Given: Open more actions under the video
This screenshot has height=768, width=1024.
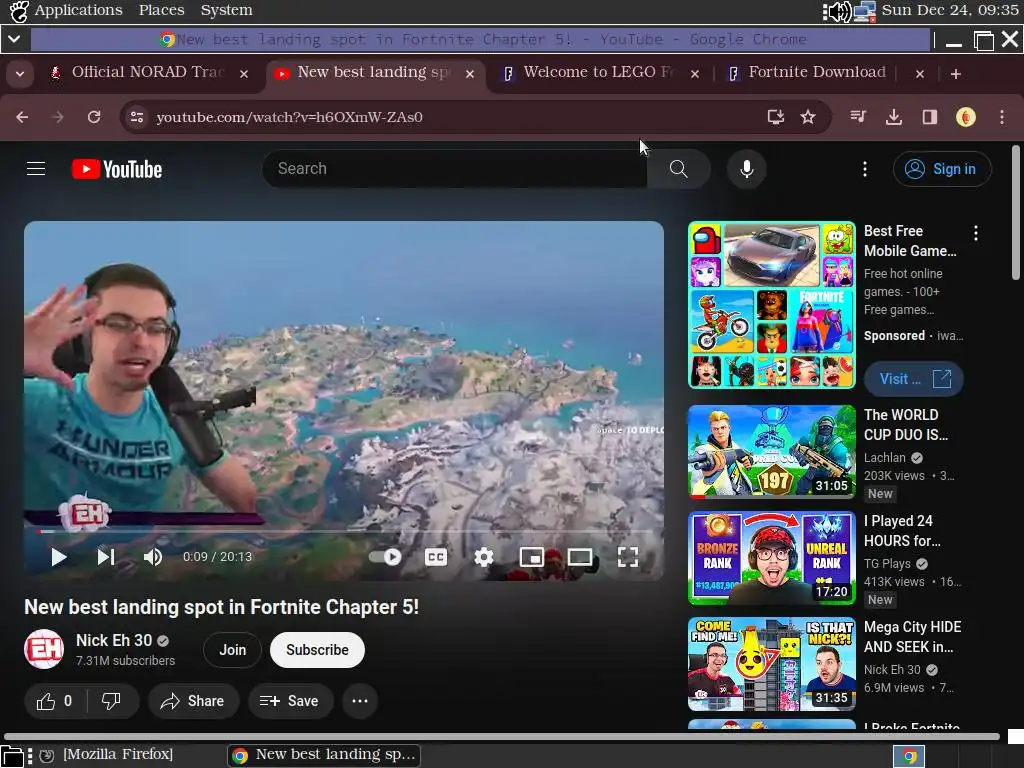Looking at the screenshot, I should coord(360,701).
